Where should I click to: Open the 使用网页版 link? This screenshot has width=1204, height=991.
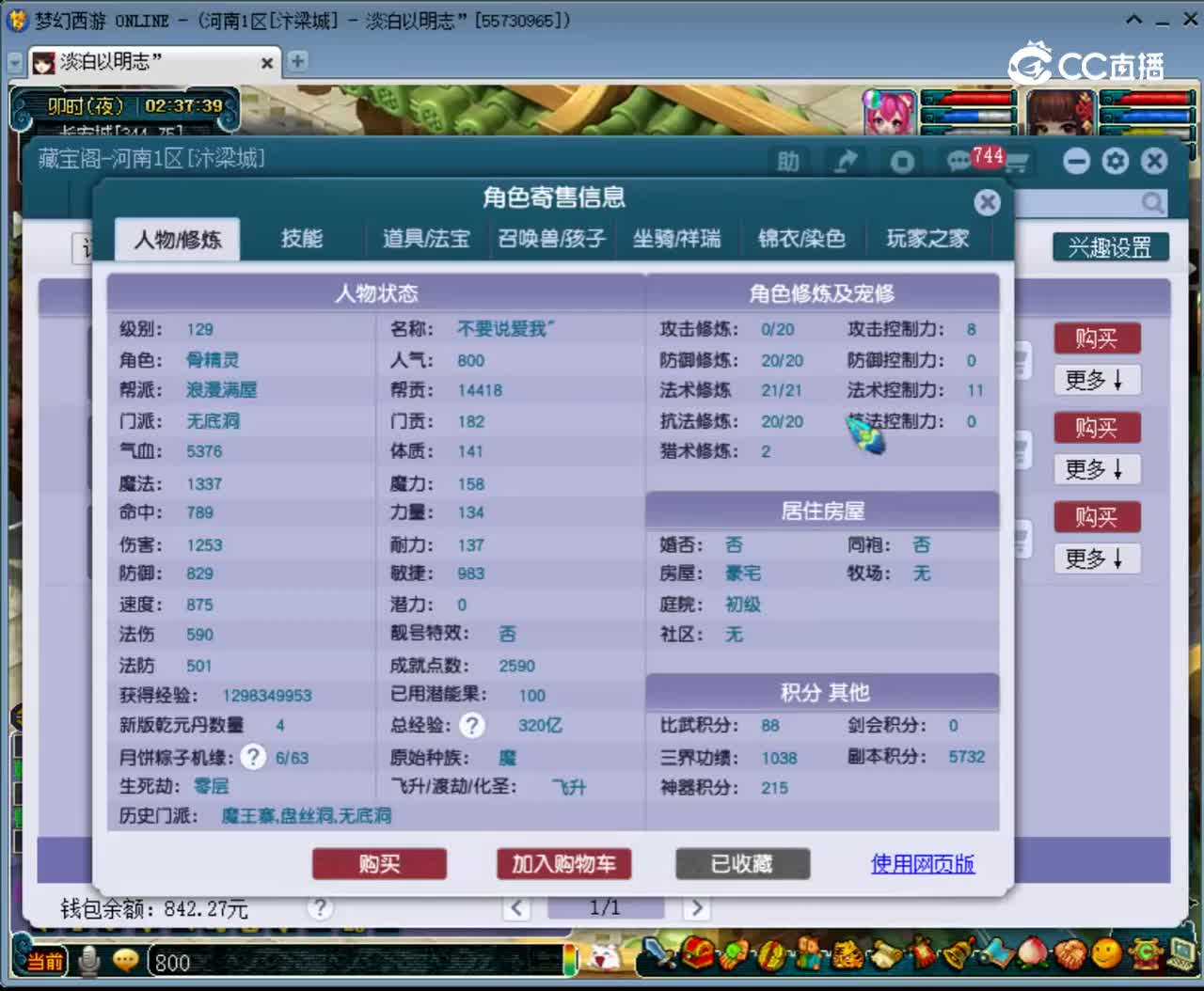point(923,864)
